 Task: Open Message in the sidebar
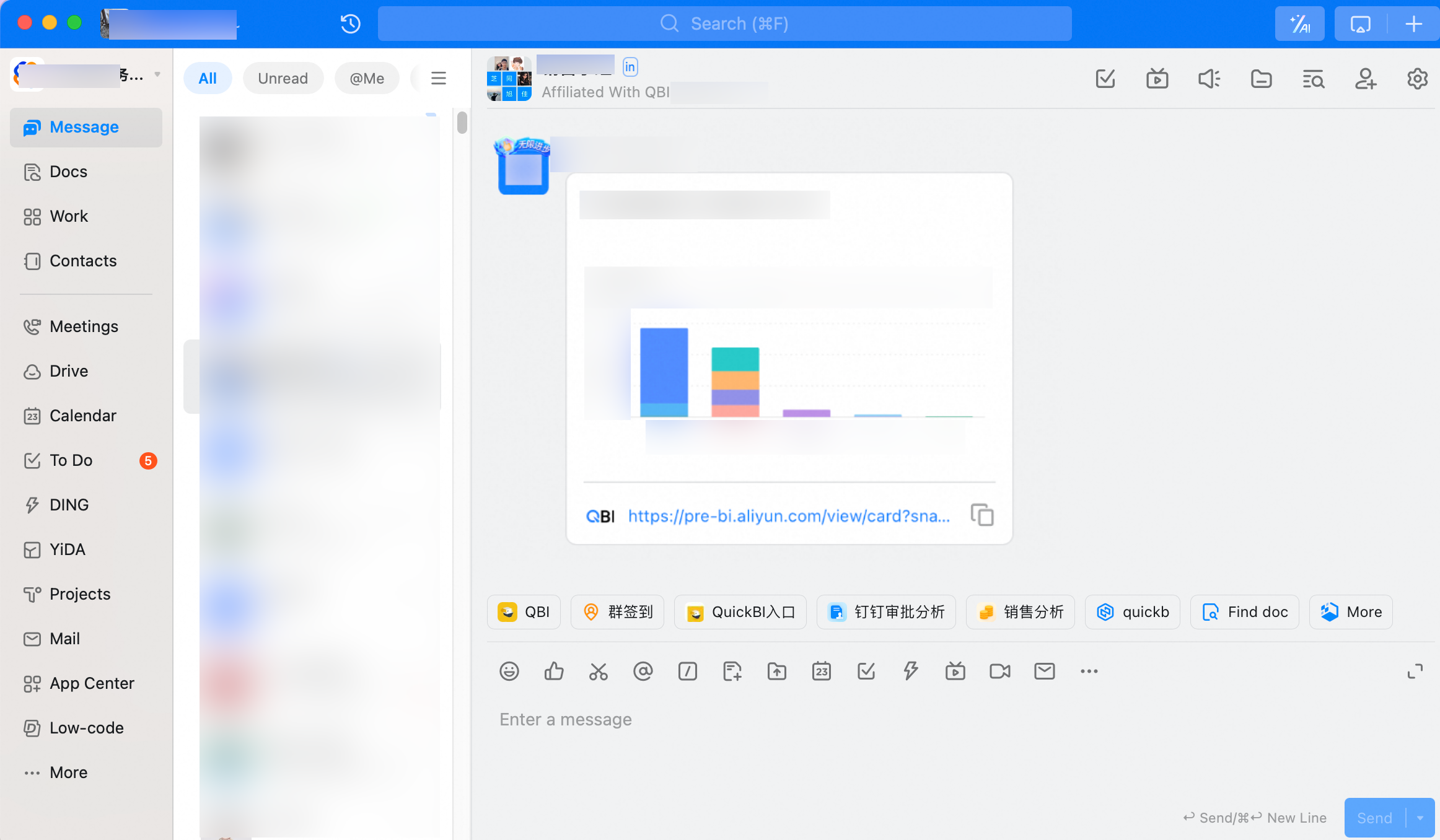86,127
